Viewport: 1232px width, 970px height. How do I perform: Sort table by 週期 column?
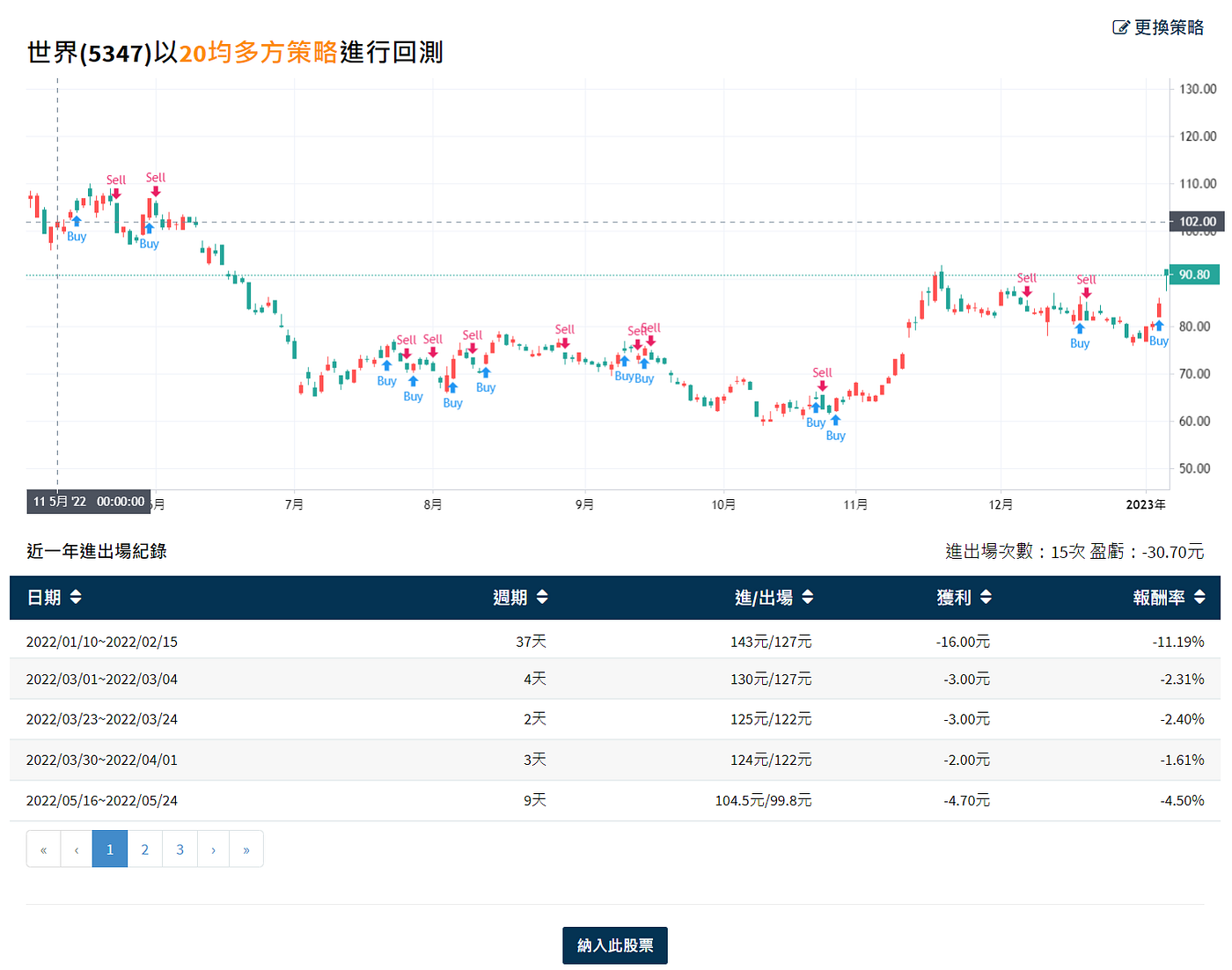(x=520, y=598)
